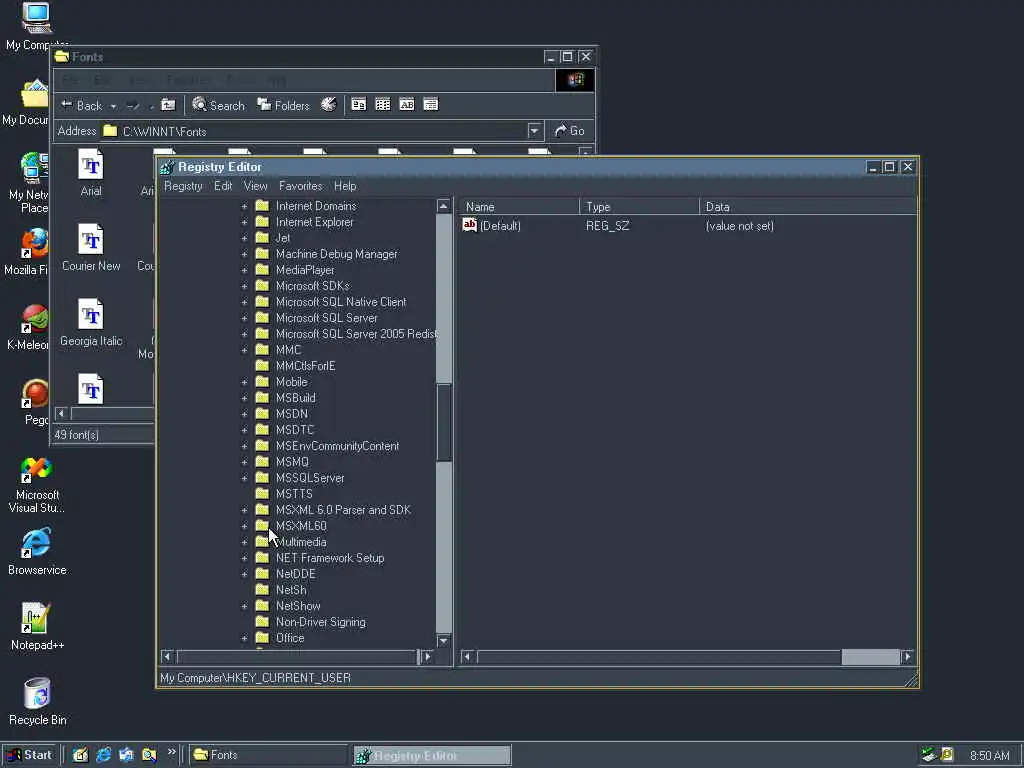Image resolution: width=1024 pixels, height=768 pixels.
Task: Sort values by the Data column header
Action: (x=808, y=206)
